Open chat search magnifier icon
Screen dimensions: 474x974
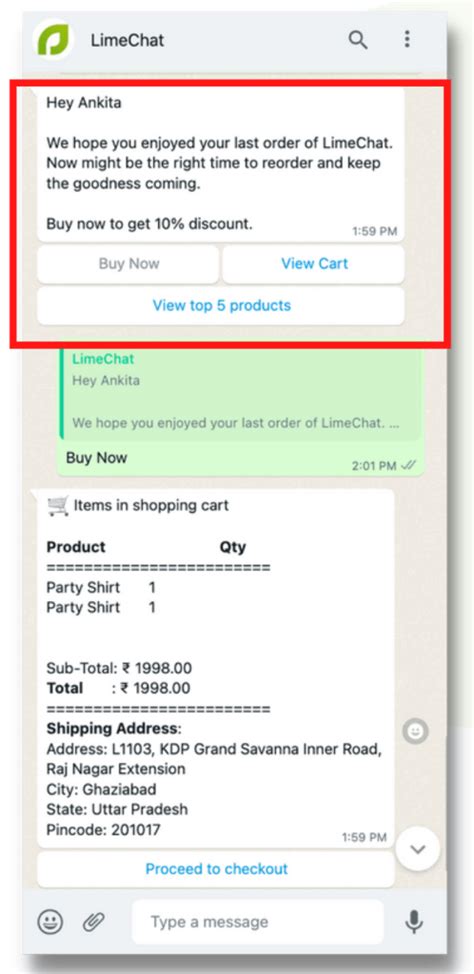[x=358, y=40]
